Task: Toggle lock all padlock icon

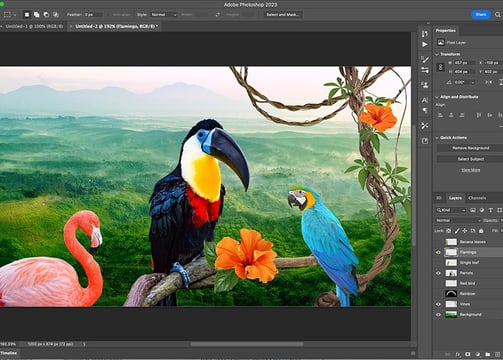Action: [481, 231]
